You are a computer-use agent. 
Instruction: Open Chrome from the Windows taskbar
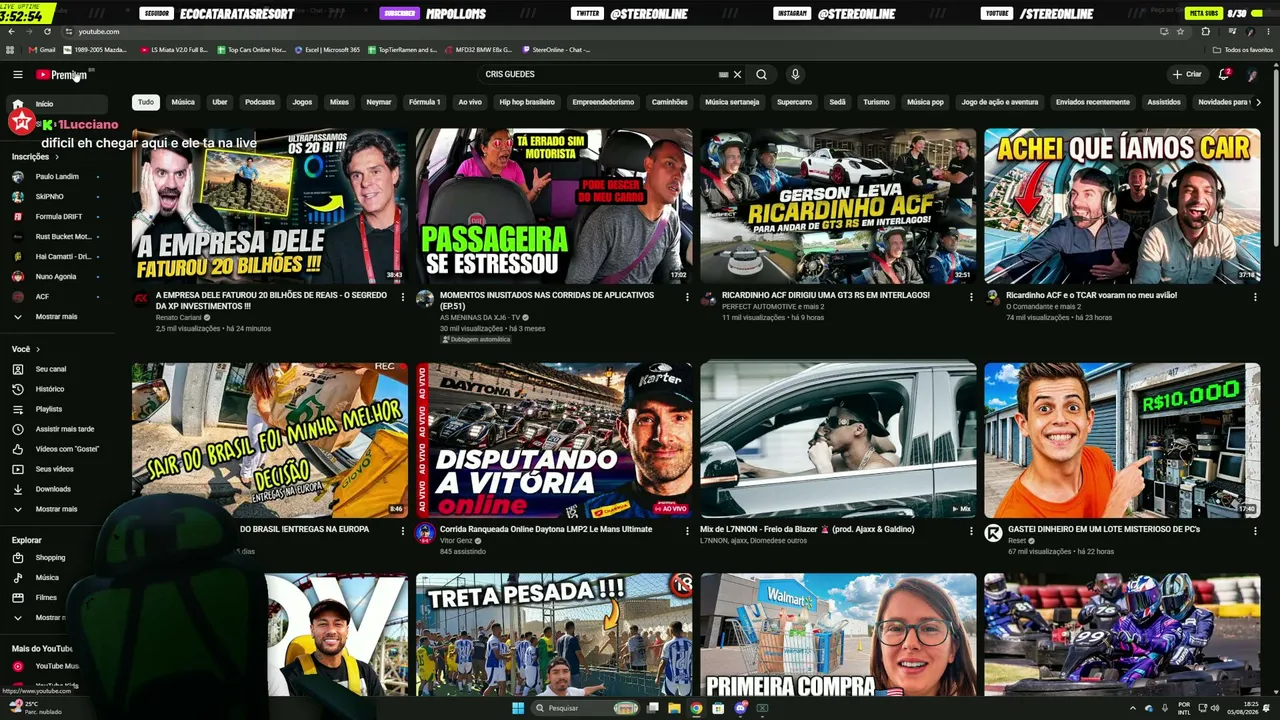(x=696, y=708)
